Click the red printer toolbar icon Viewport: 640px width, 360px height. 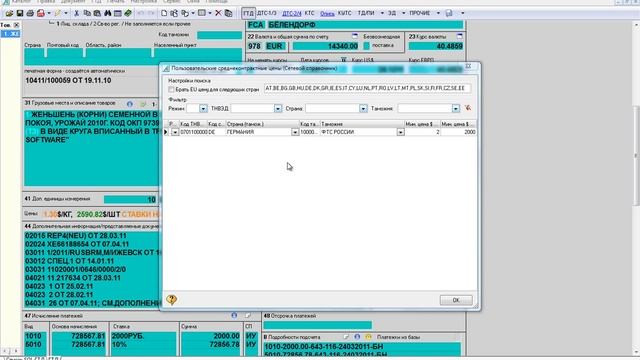point(41,13)
